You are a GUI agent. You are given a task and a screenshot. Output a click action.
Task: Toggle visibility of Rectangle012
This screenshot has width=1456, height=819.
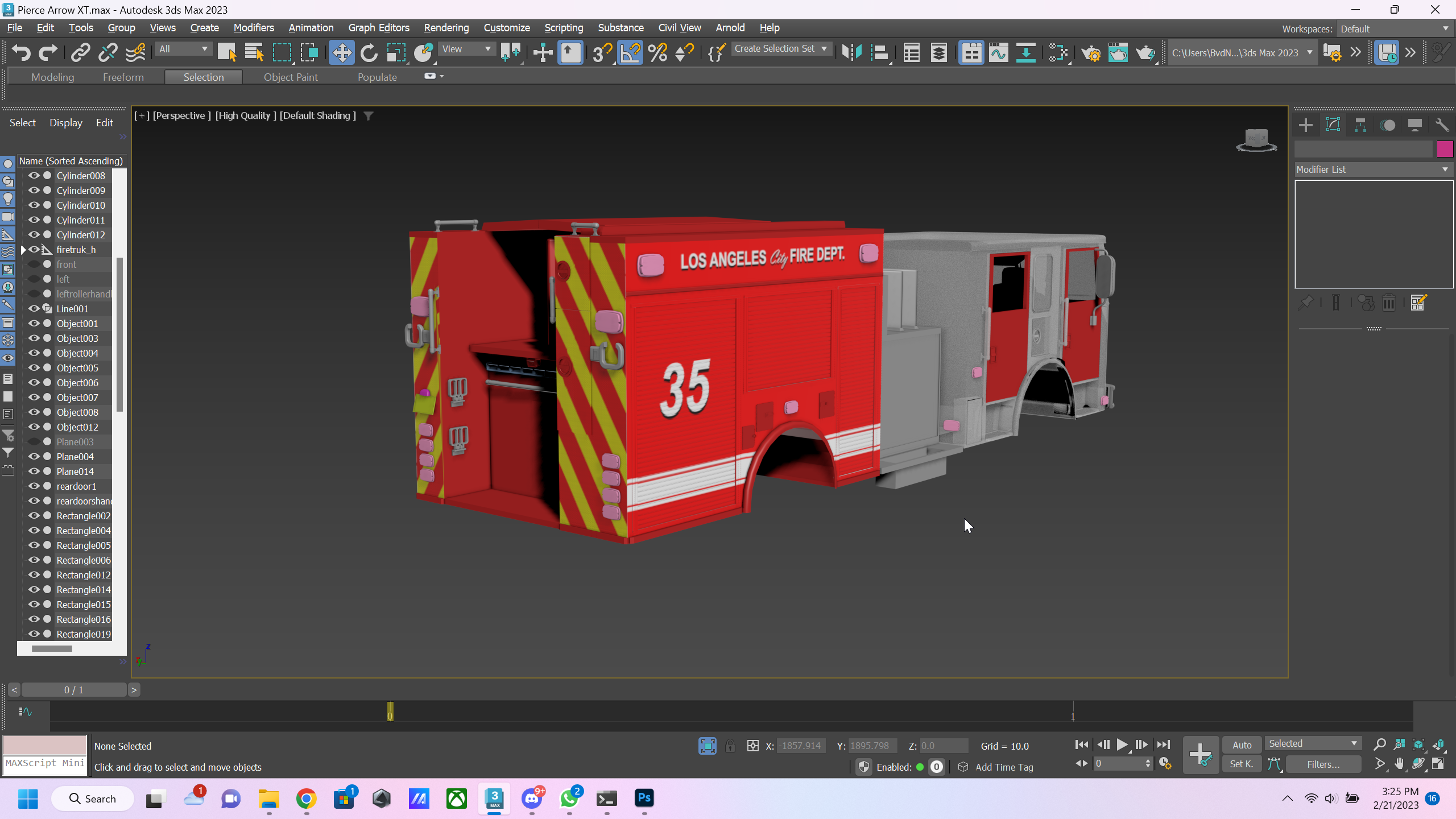(34, 575)
